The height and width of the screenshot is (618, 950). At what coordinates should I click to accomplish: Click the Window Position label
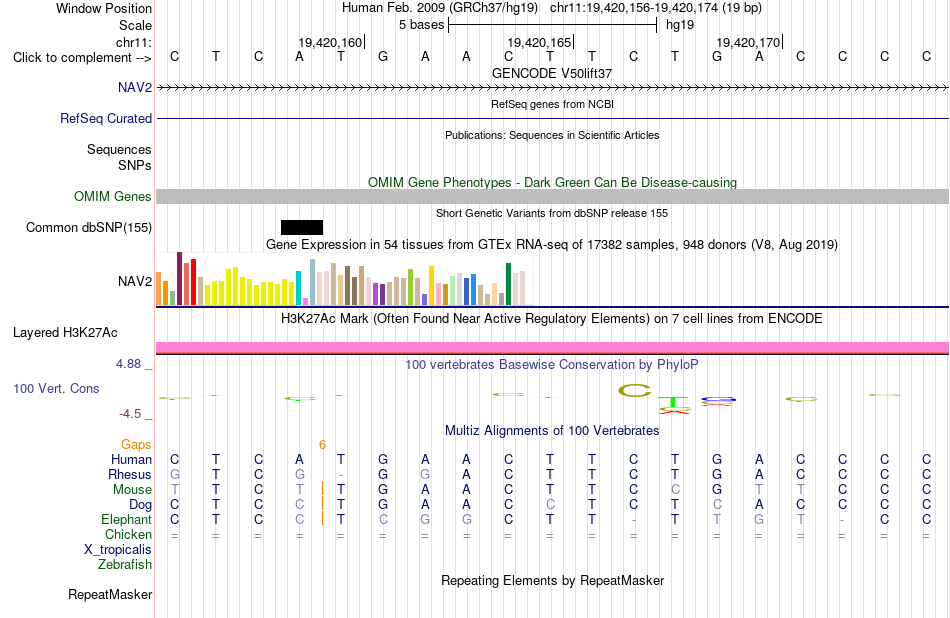pos(104,8)
